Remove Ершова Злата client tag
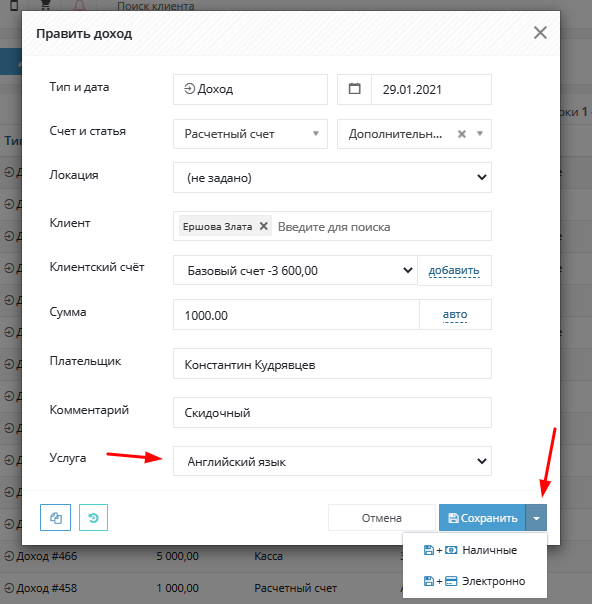 pos(263,226)
